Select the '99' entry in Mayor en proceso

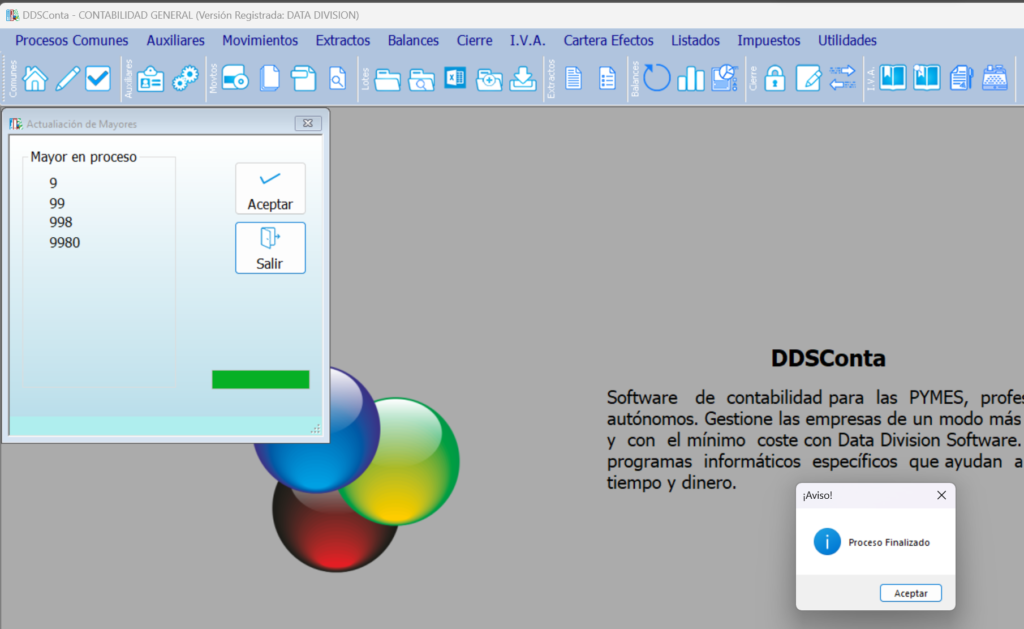(x=57, y=203)
